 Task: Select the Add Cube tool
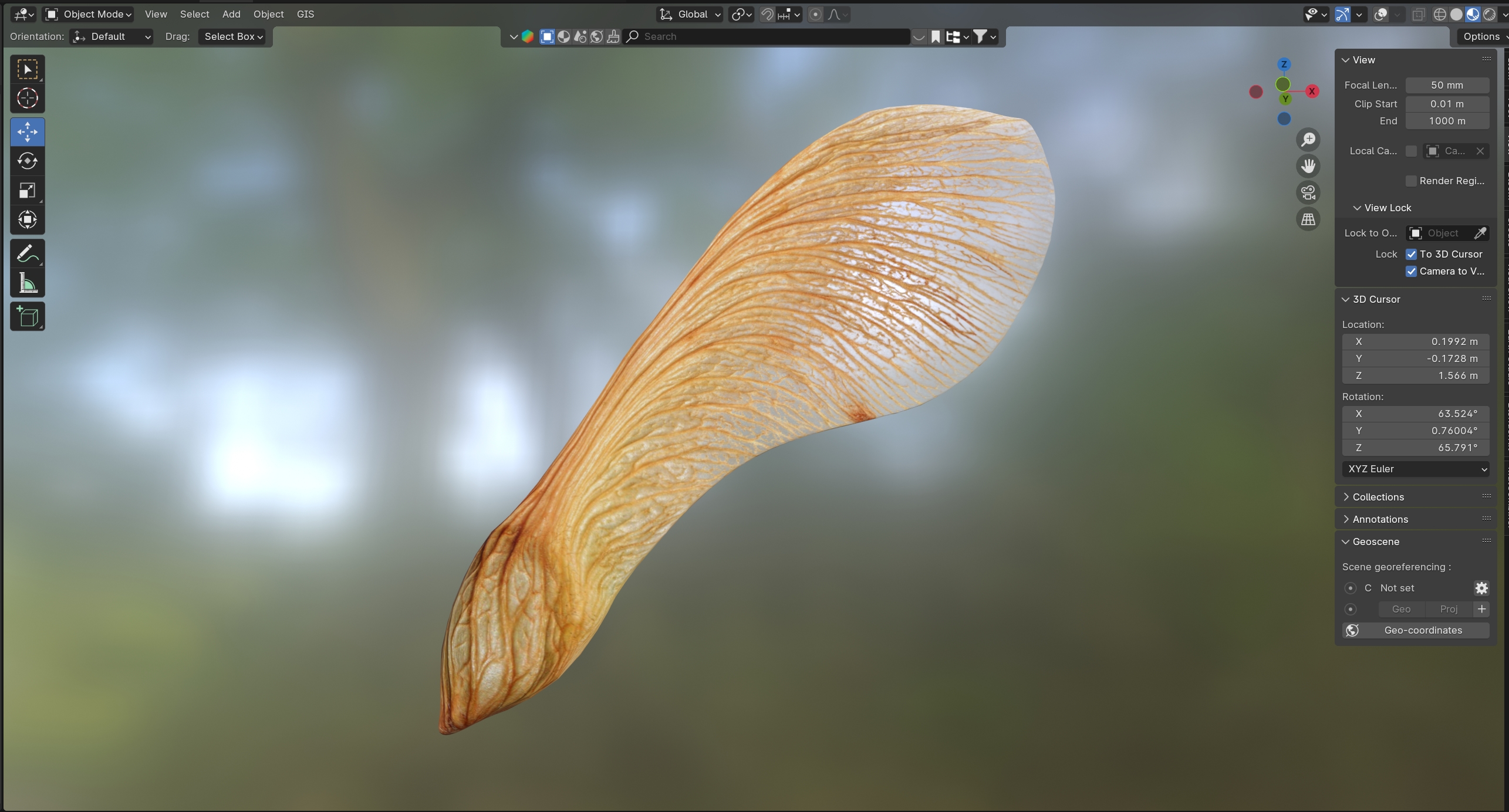coord(27,317)
